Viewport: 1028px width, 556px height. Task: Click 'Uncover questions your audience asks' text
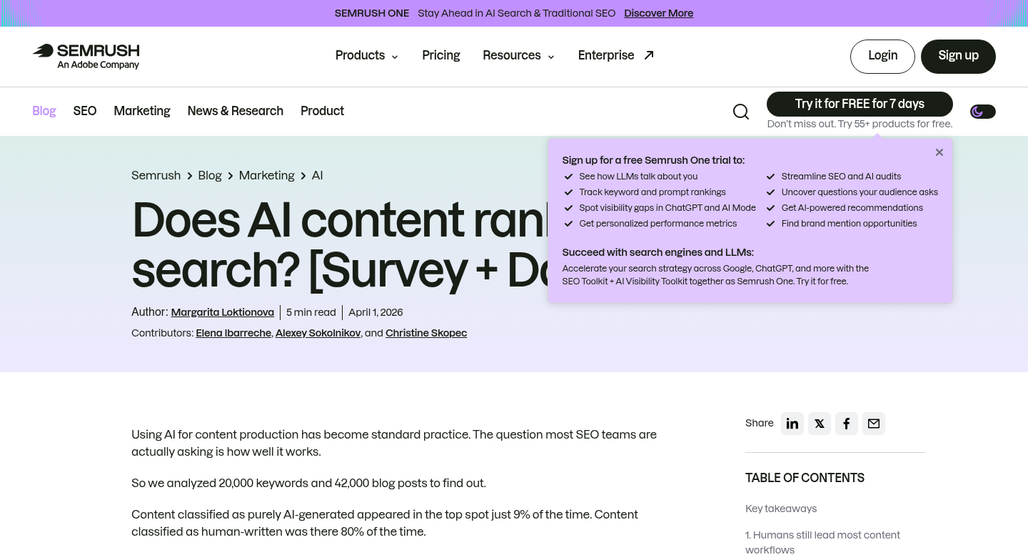point(860,192)
